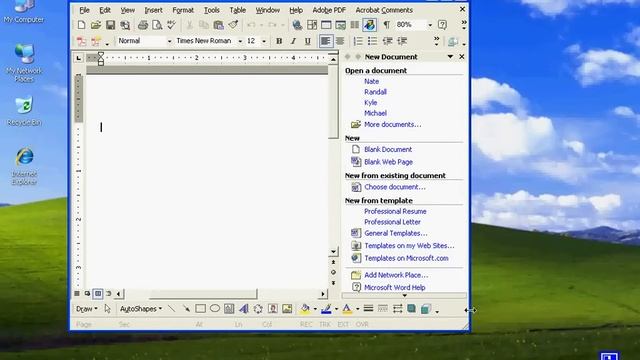
Task: Click the Select Objects pointer icon
Action: [x=107, y=309]
